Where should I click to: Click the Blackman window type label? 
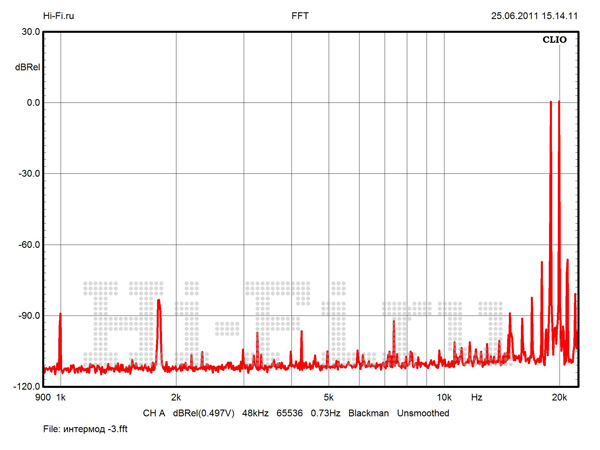click(x=368, y=412)
